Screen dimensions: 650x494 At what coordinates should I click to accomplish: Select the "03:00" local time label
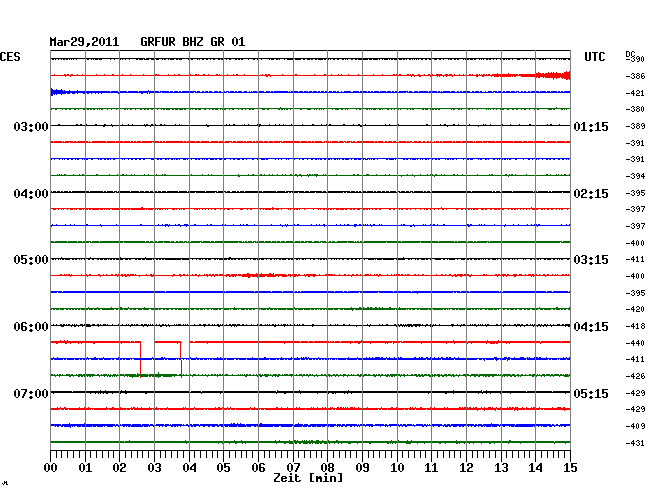[x=31, y=126]
